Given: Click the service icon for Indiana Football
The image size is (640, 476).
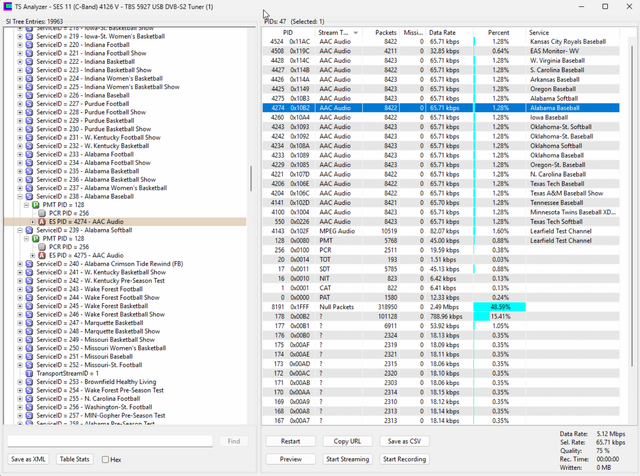Looking at the screenshot, I should pyautogui.click(x=29, y=45).
